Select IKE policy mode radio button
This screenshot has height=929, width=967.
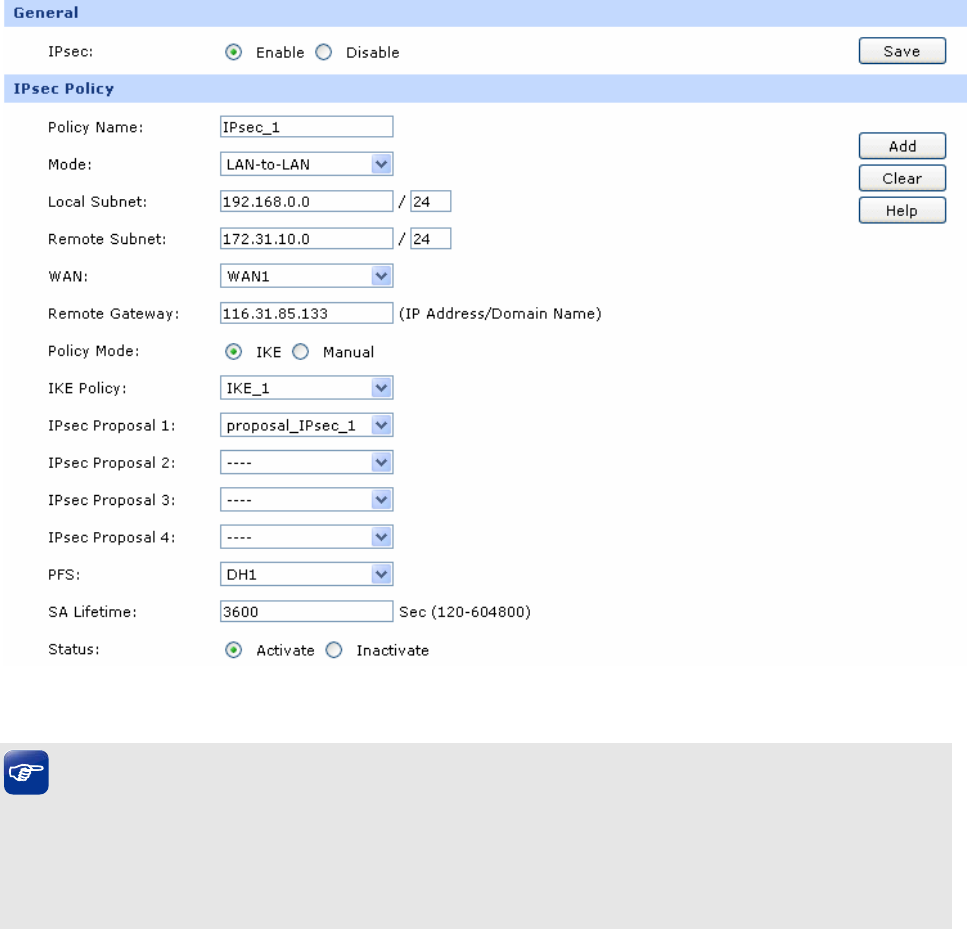click(234, 352)
